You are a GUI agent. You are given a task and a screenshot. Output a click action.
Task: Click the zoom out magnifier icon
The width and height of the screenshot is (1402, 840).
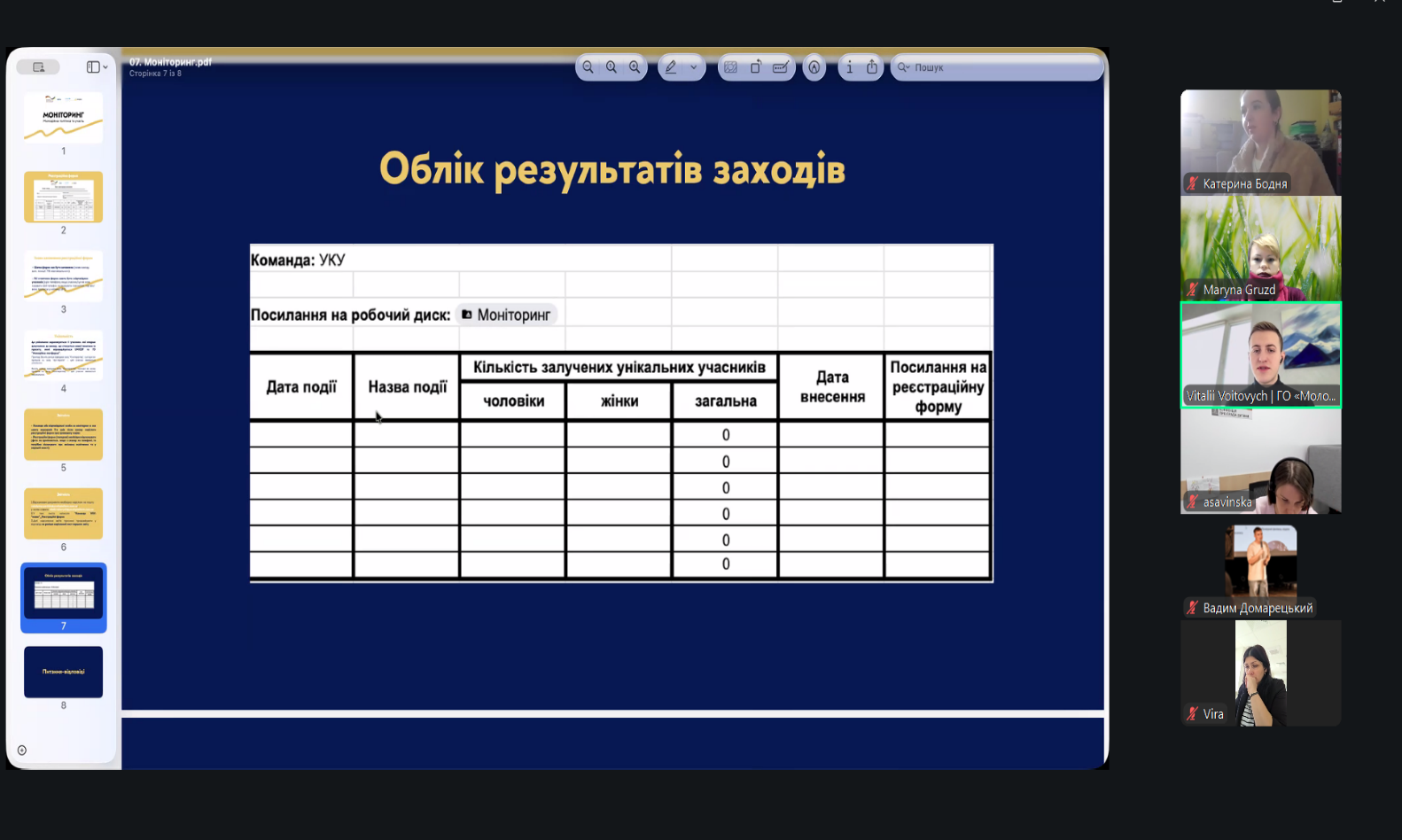coord(588,67)
